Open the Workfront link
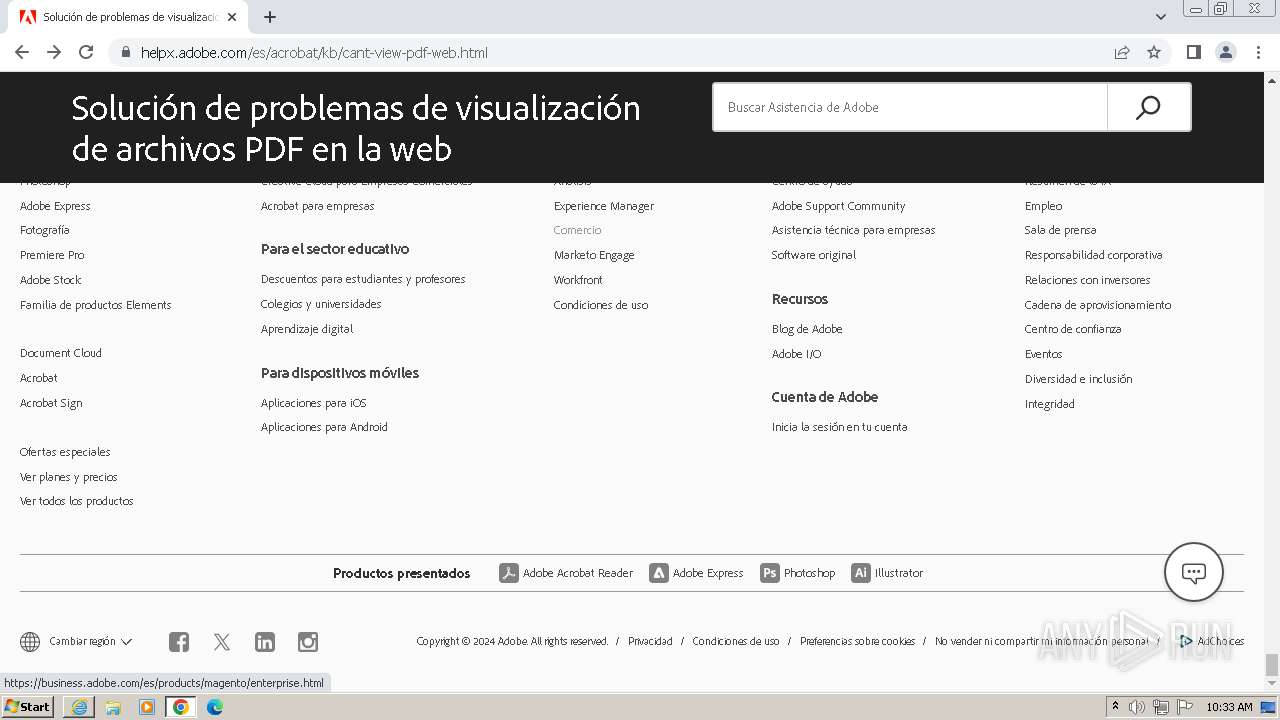This screenshot has width=1280, height=720. click(578, 280)
